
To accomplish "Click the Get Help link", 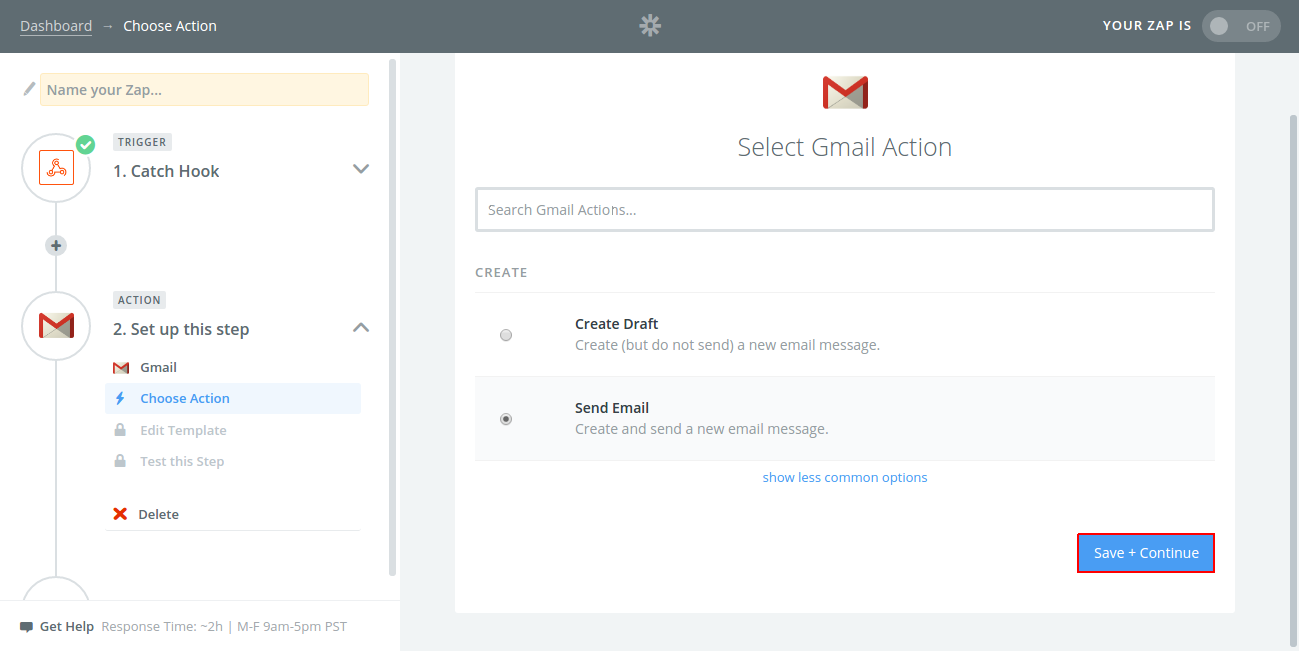I will (67, 627).
